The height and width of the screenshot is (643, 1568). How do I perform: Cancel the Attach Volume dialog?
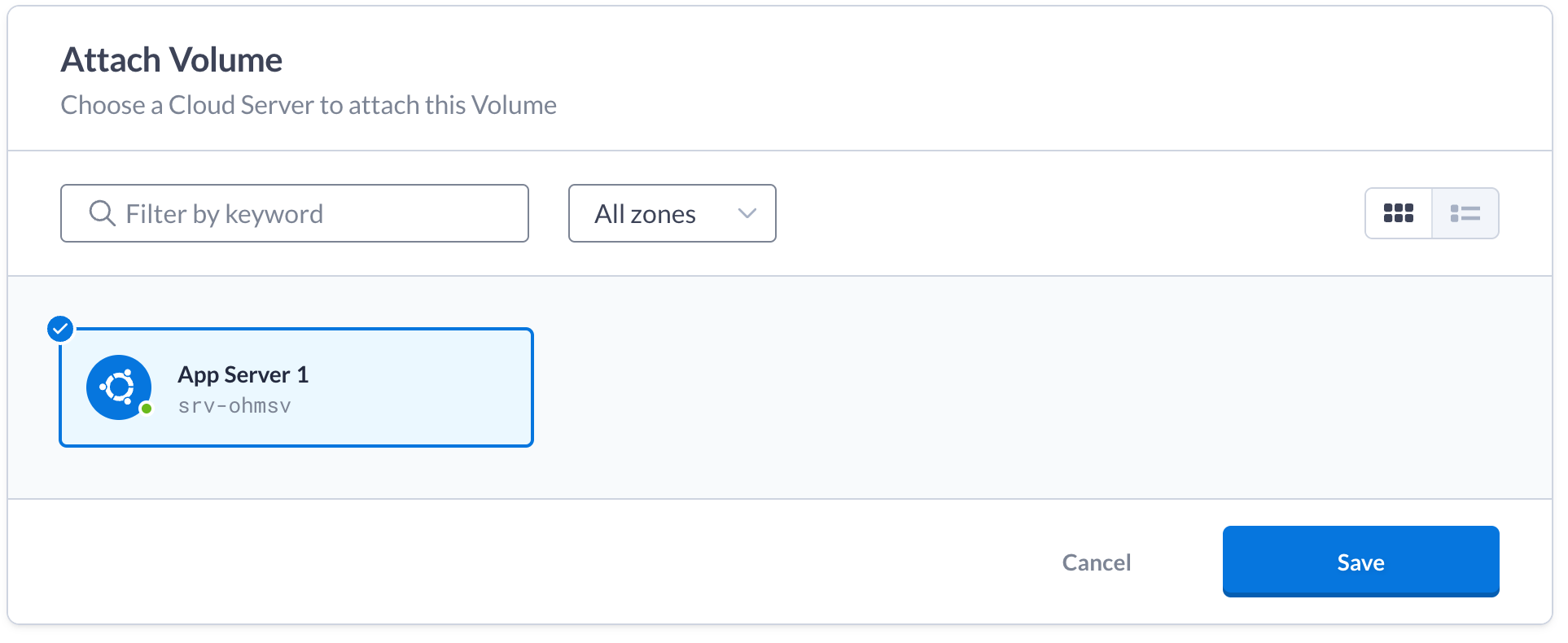tap(1097, 562)
